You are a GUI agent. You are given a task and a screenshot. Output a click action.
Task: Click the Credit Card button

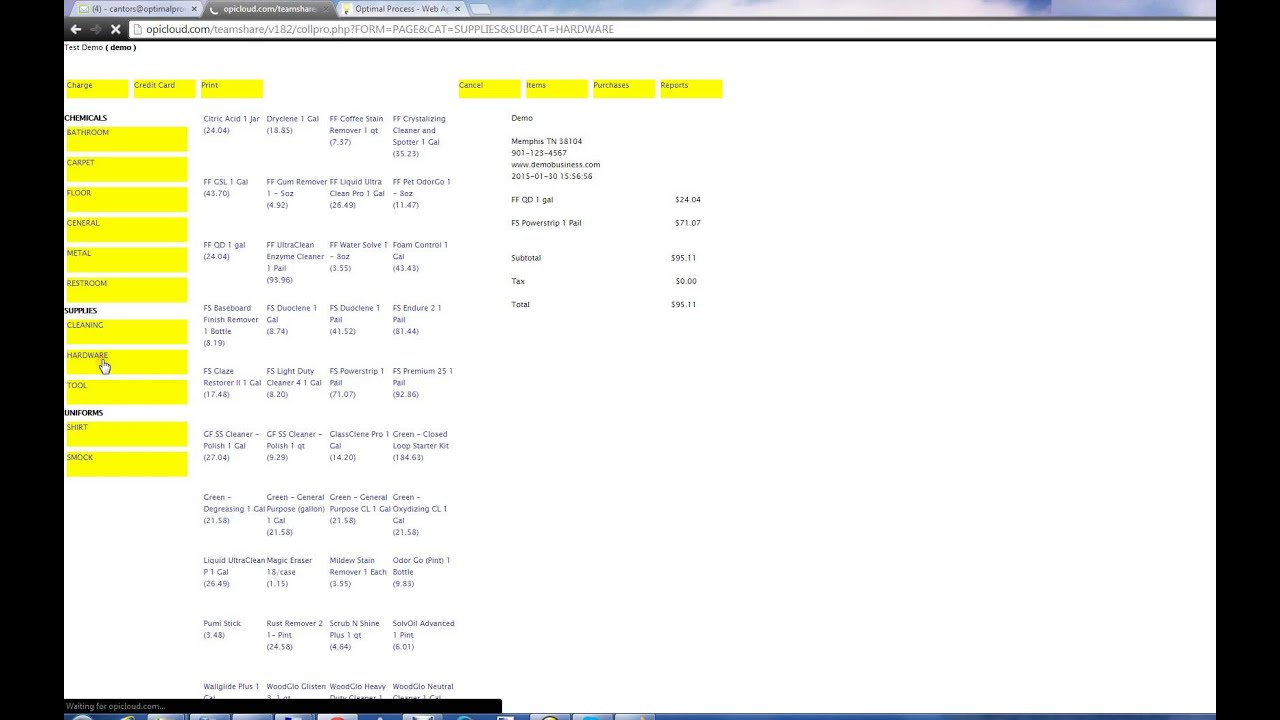tap(164, 89)
